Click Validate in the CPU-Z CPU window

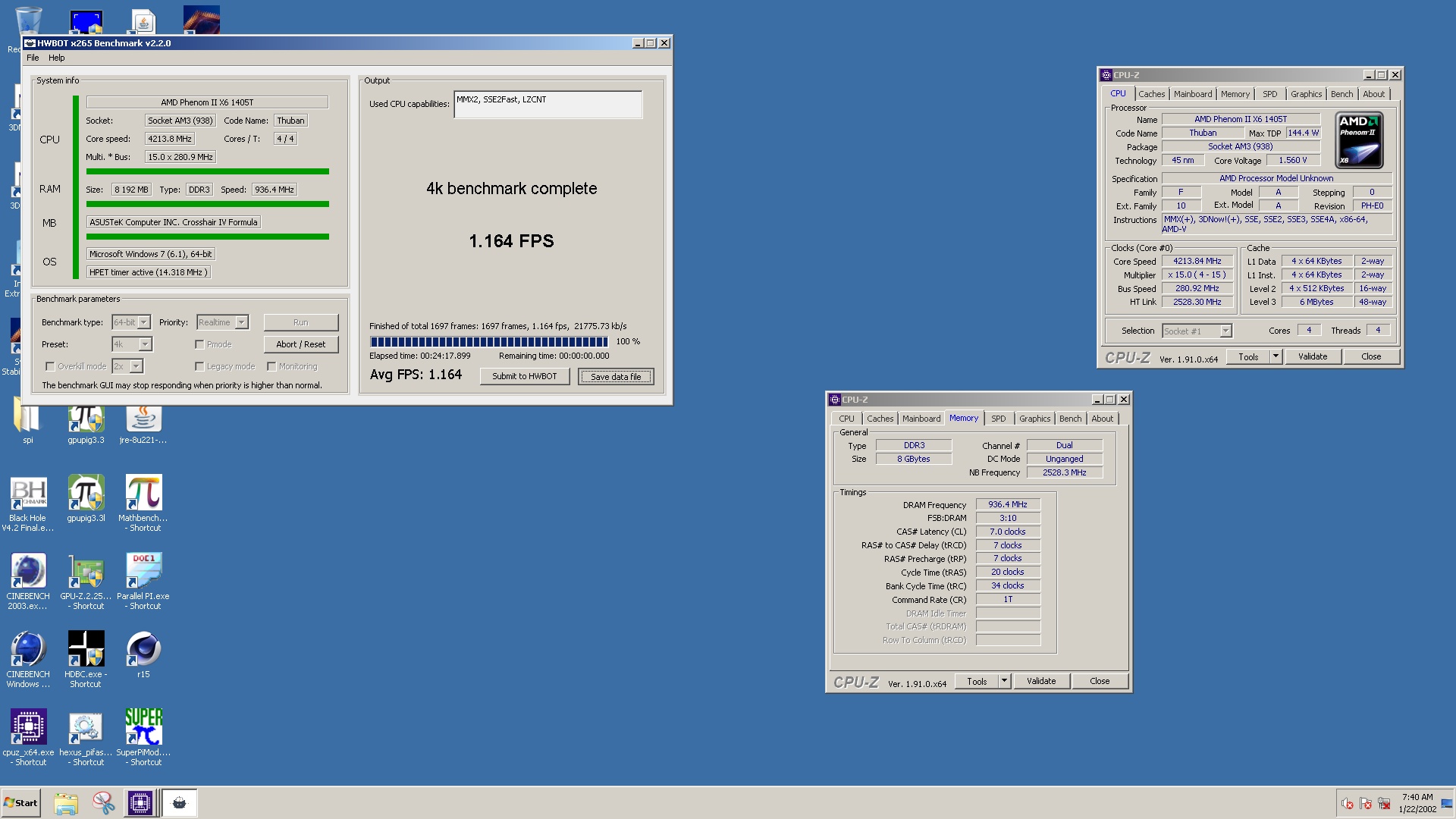coord(1313,356)
